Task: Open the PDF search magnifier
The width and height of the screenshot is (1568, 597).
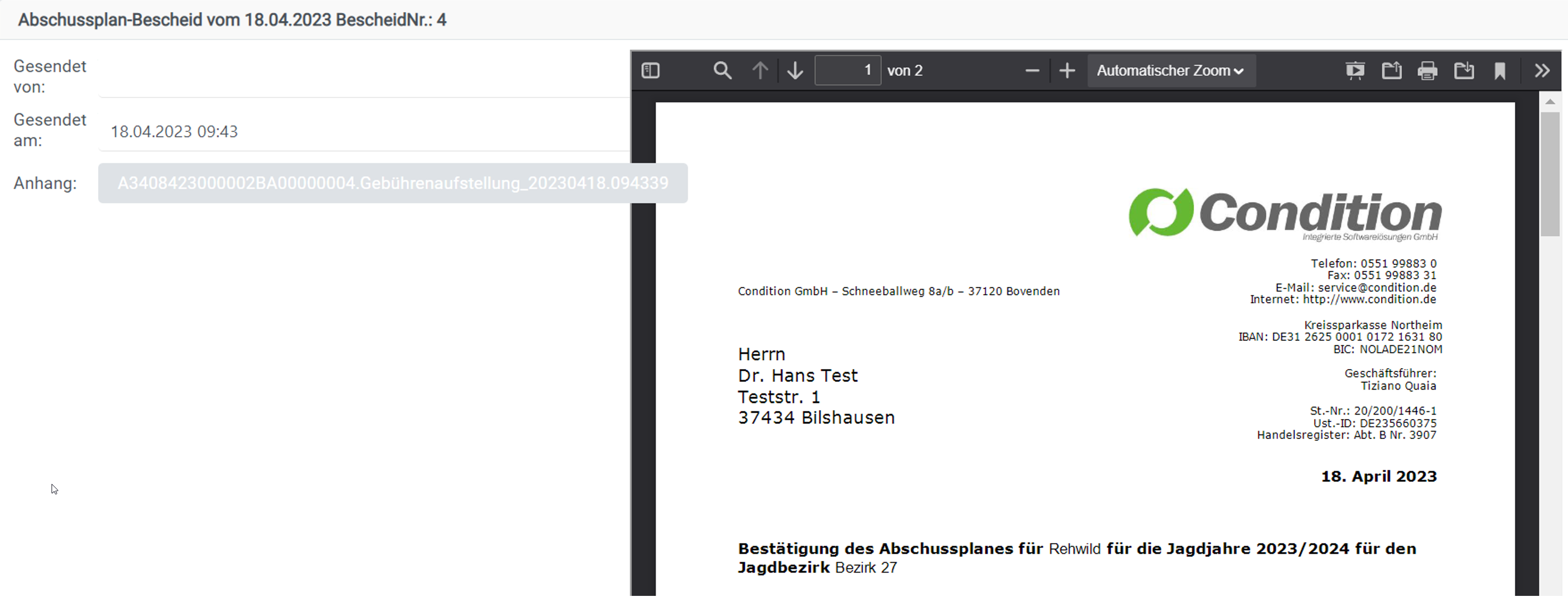Action: [x=722, y=70]
